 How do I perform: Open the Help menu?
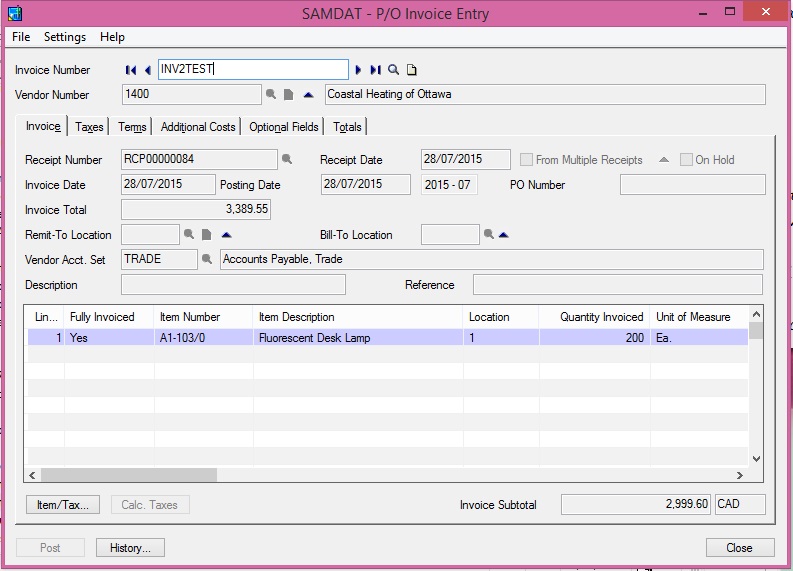click(112, 37)
